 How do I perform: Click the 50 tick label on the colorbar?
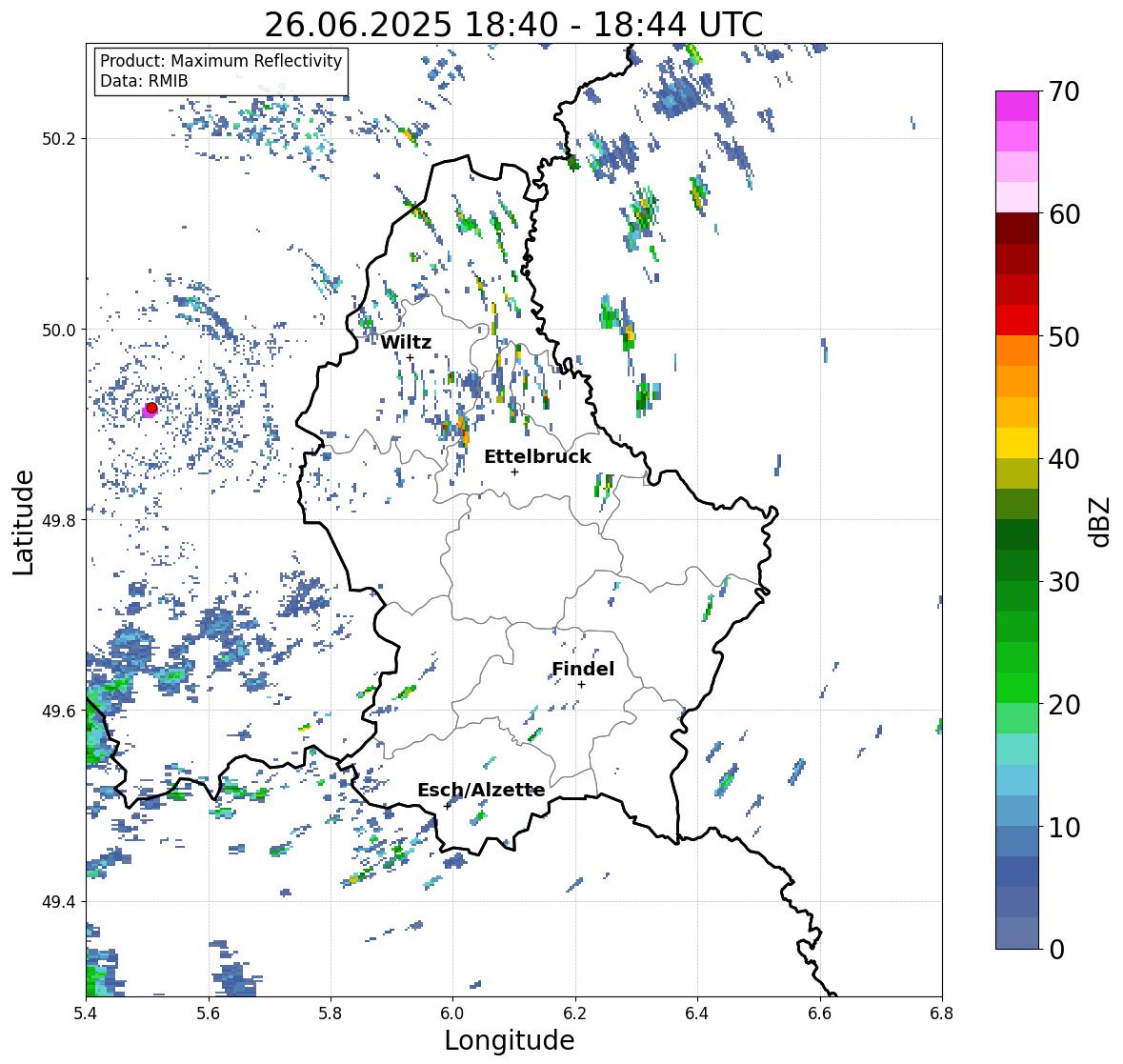click(x=1064, y=336)
